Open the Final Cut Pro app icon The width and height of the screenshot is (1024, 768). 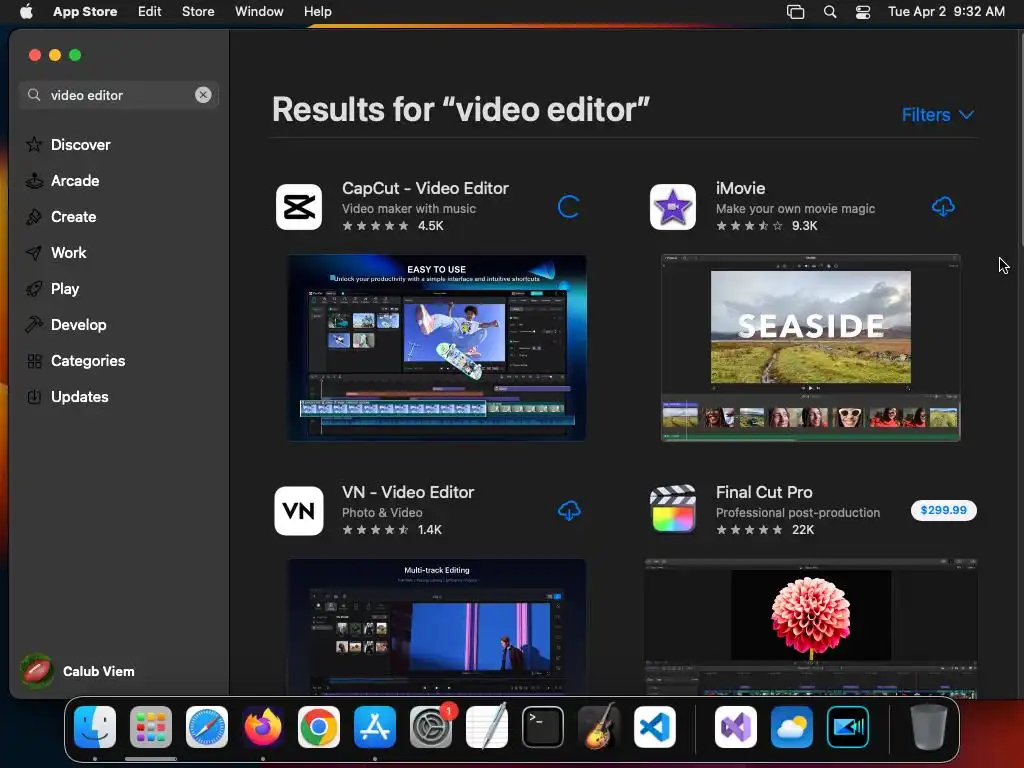(x=673, y=509)
